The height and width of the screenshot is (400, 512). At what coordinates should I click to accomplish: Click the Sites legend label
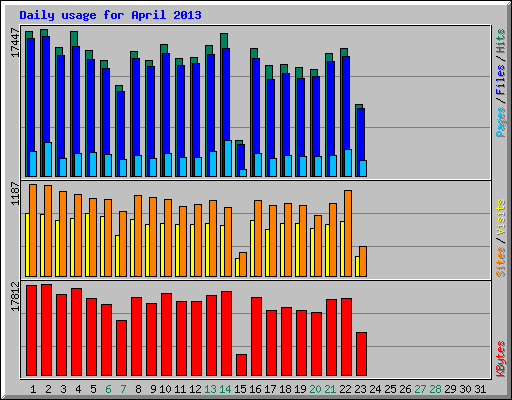tap(501, 262)
